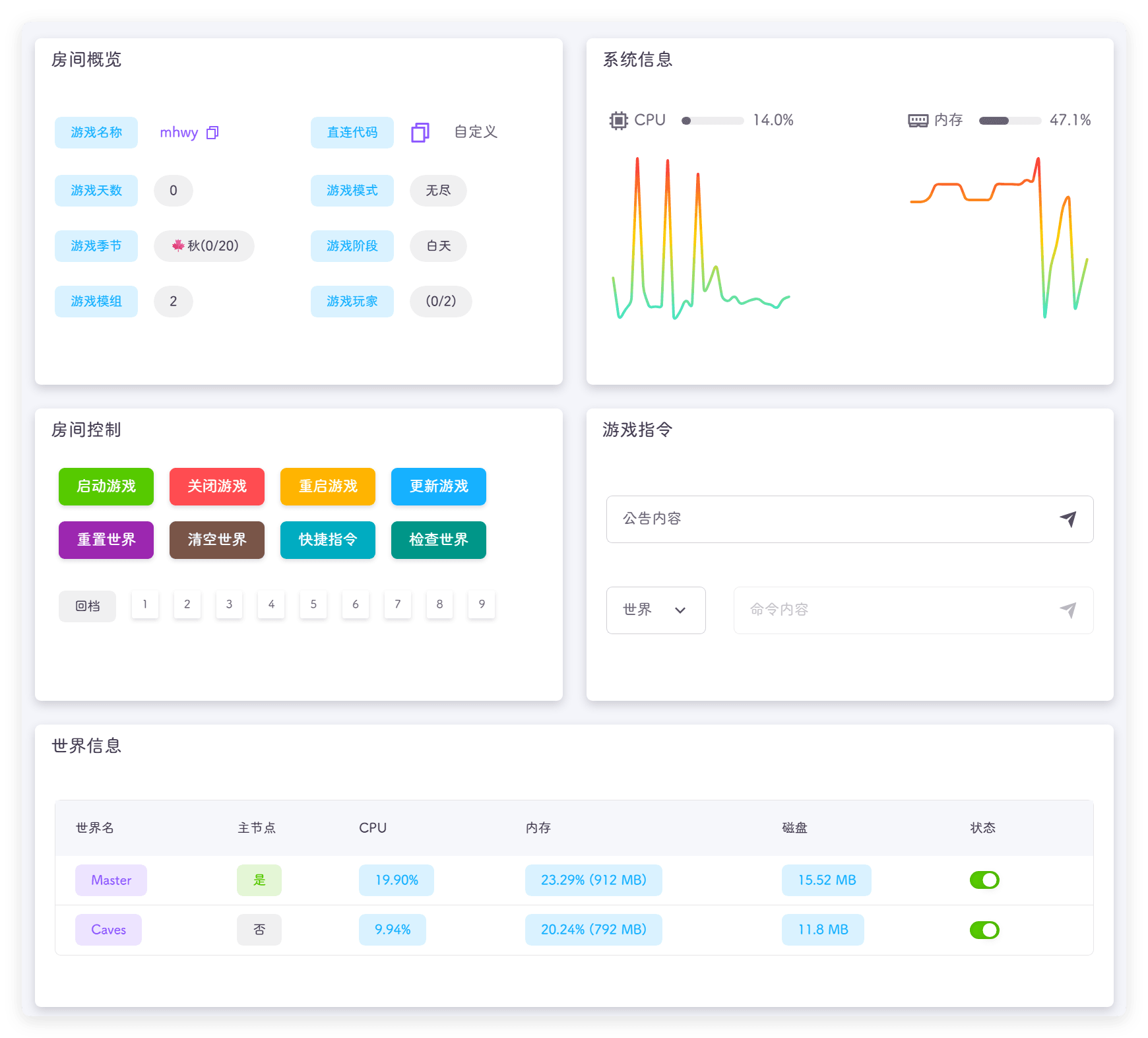Screen dimensions: 1148x1038
Task: Click the Master world name tag
Action: coord(111,880)
